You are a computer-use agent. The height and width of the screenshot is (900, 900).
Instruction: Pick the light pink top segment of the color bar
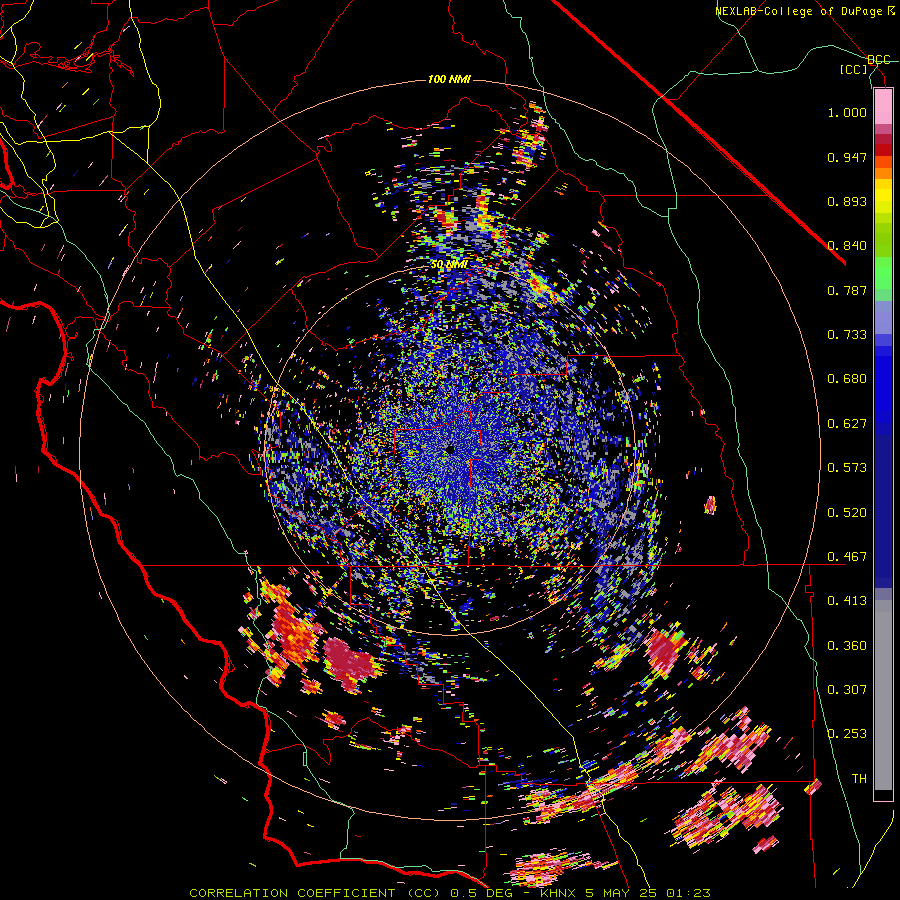(883, 107)
